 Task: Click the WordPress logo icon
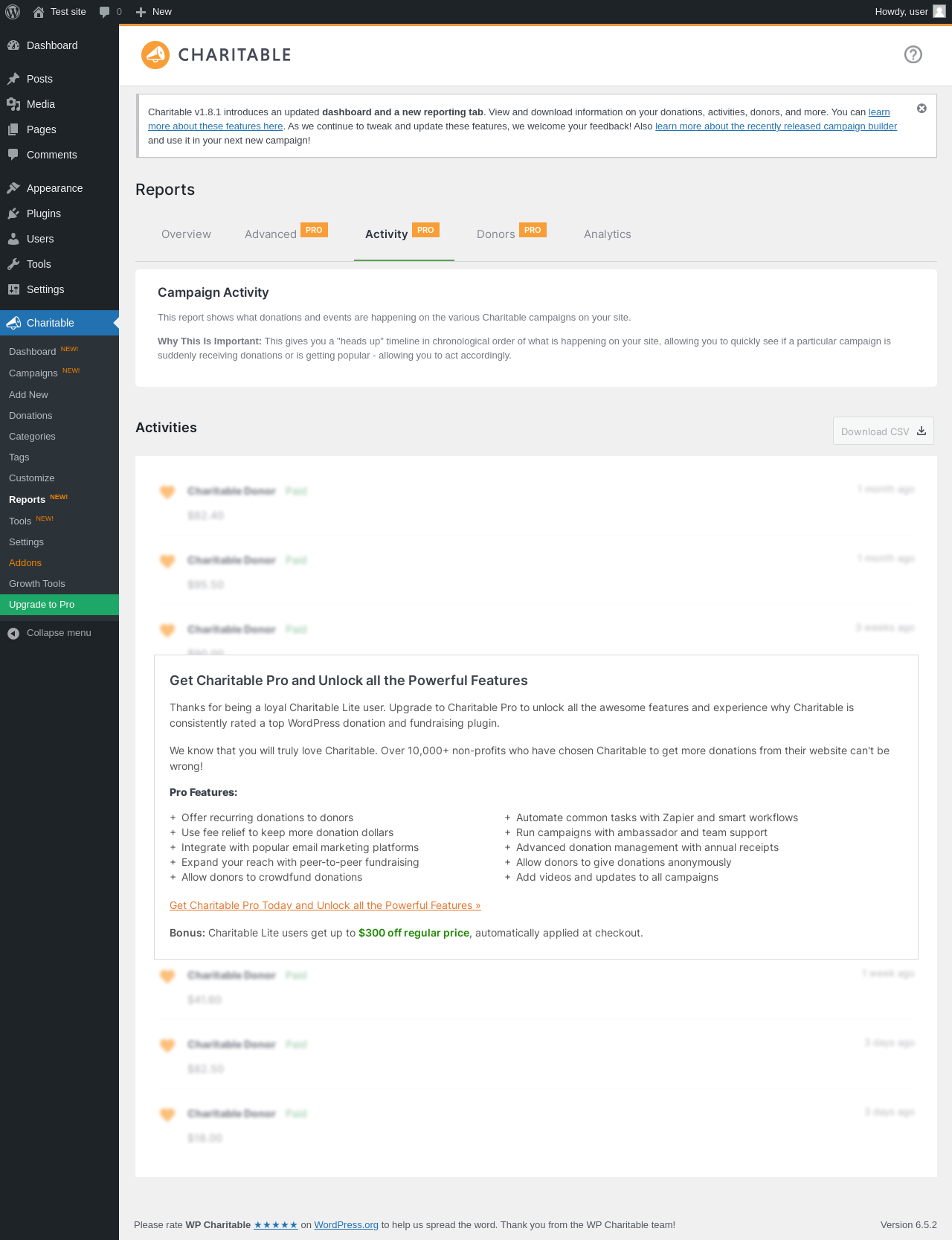click(x=13, y=12)
